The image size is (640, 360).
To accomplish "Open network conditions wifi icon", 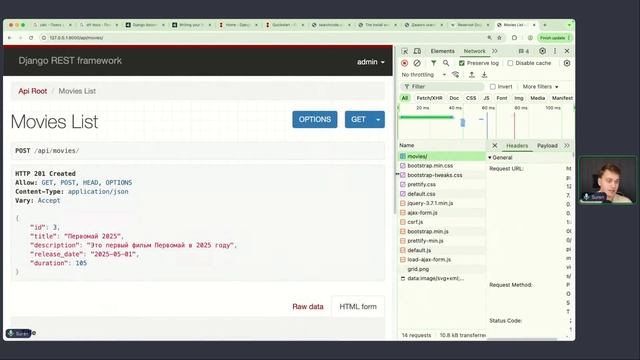I will pos(456,75).
